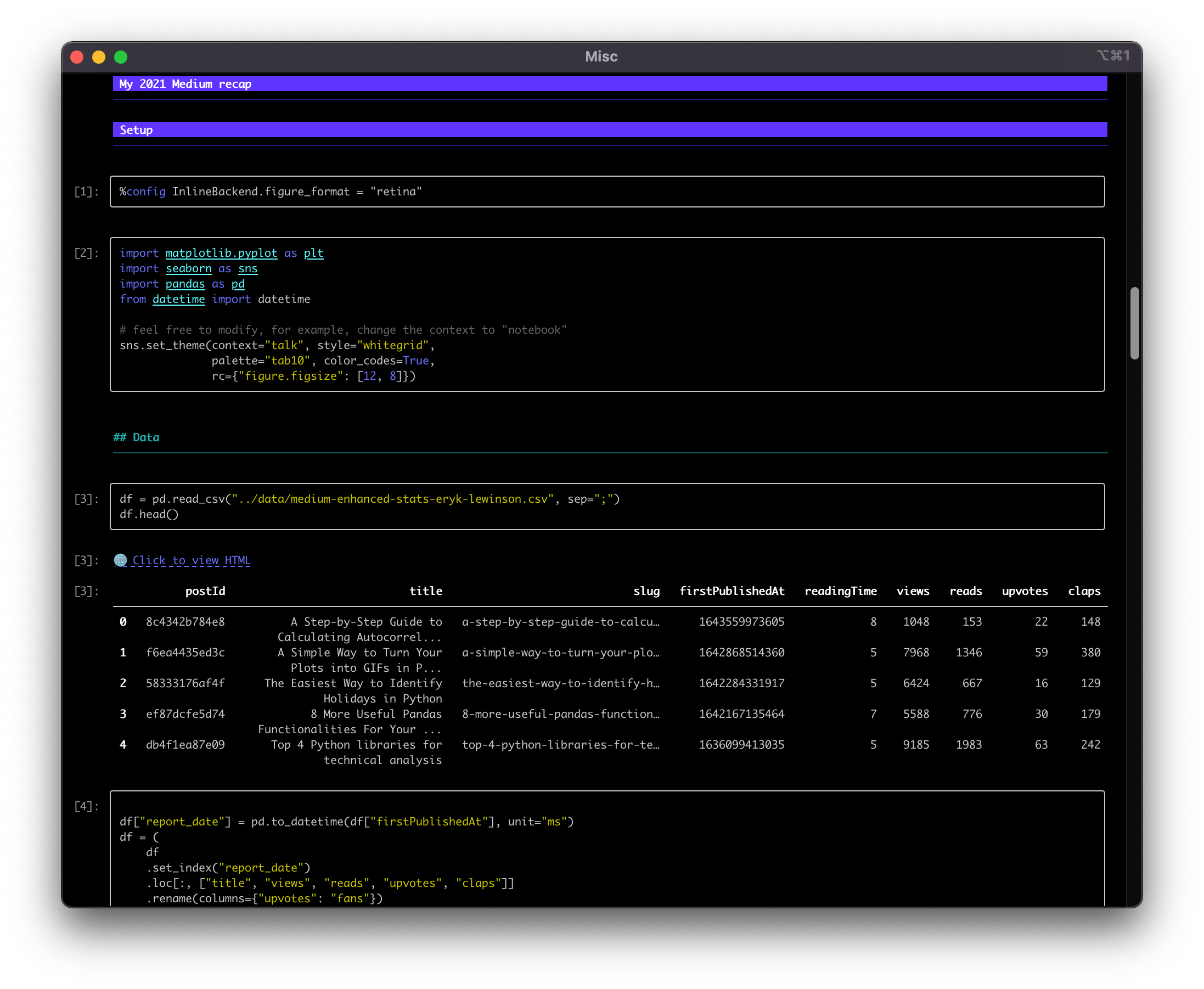Click the claps column header
The height and width of the screenshot is (989, 1204).
coord(1084,591)
